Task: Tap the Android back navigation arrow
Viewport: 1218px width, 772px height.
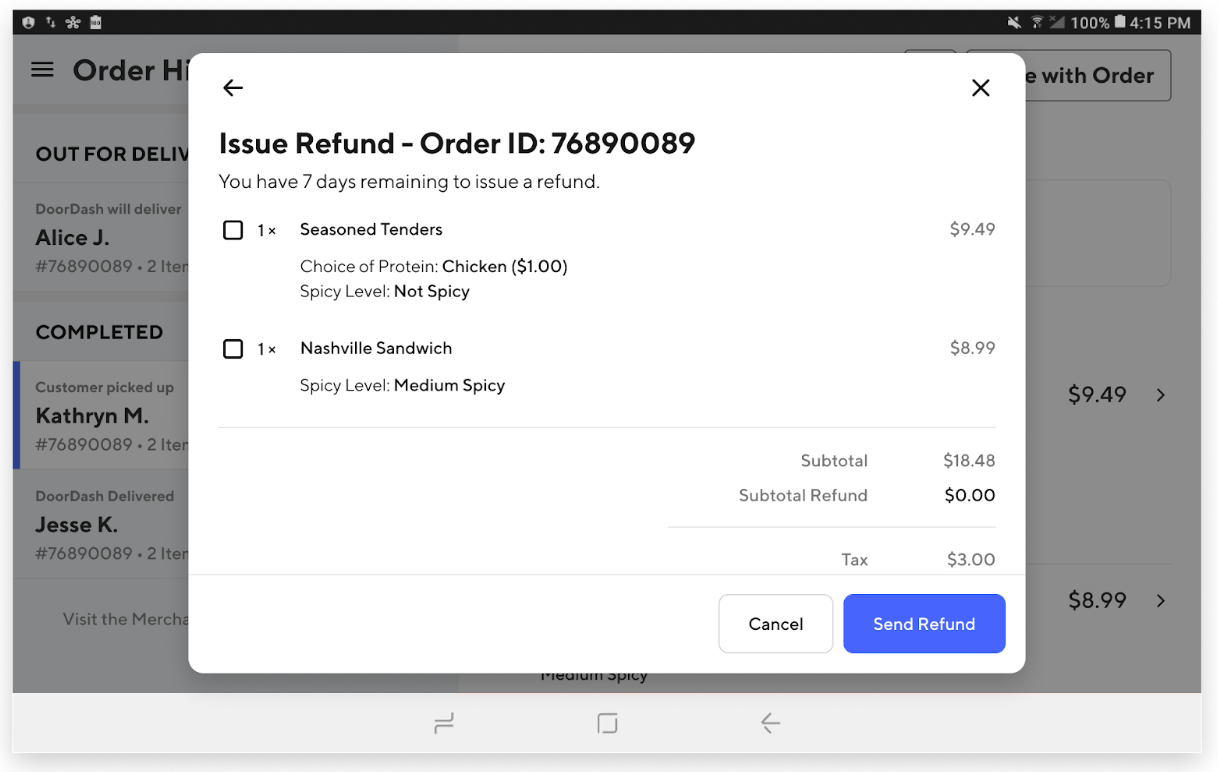Action: click(x=770, y=723)
